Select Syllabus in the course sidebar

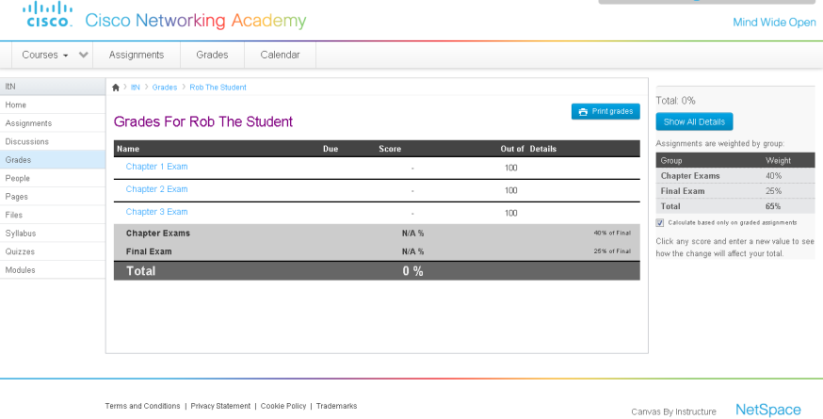click(x=21, y=233)
